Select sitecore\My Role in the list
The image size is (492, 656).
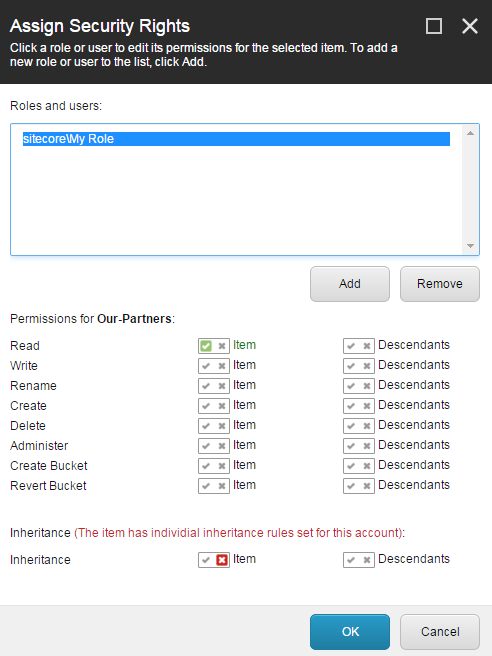point(236,139)
